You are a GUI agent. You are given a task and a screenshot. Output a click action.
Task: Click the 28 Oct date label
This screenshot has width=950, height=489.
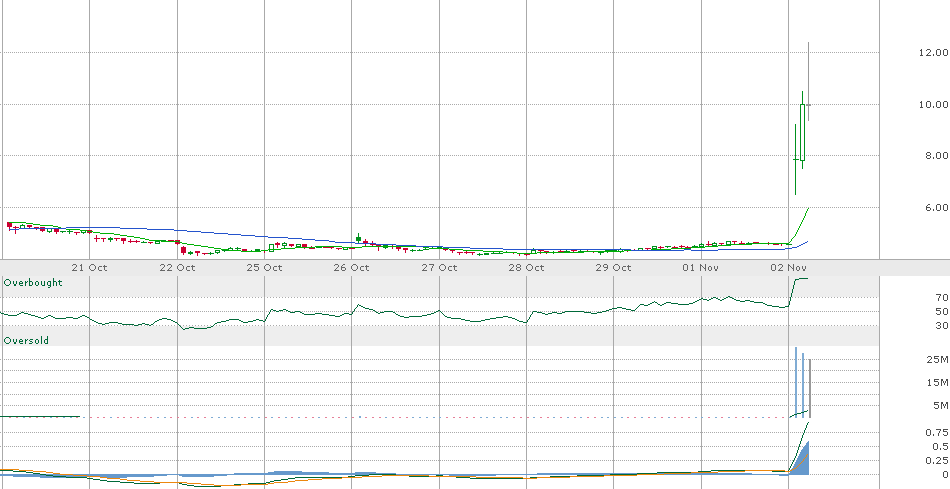tap(526, 267)
